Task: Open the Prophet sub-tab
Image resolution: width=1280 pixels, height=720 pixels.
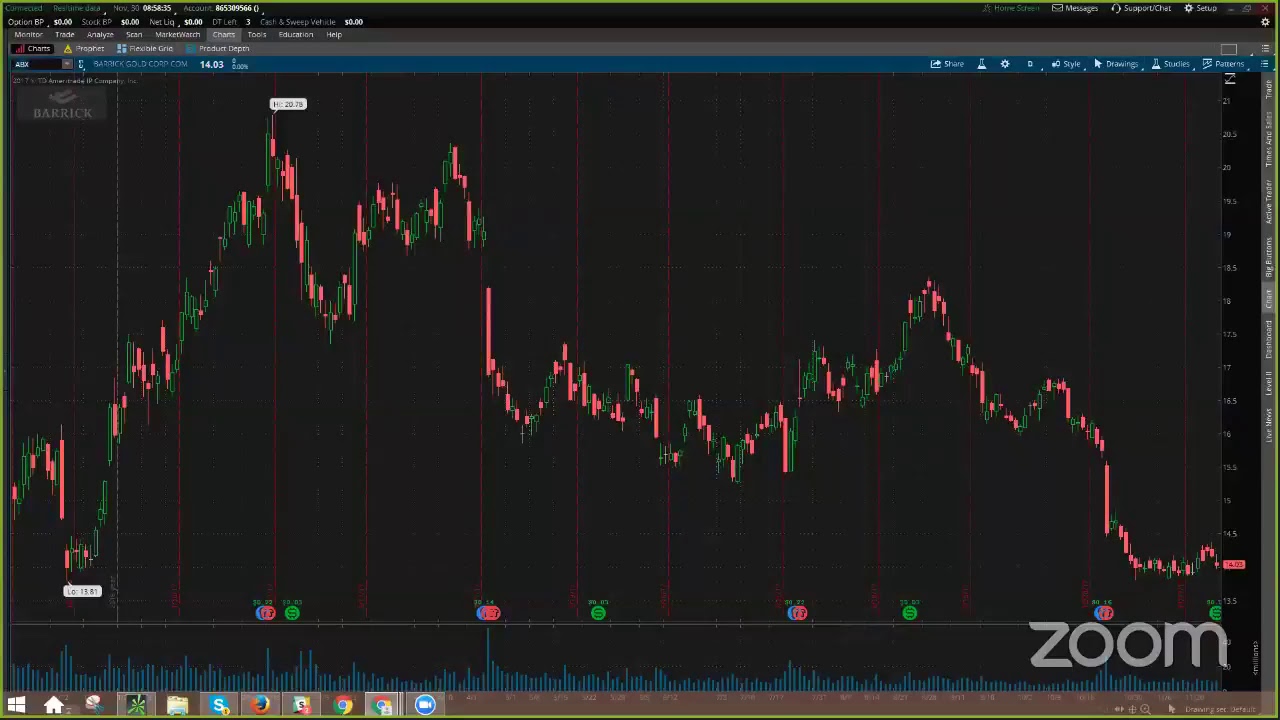Action: click(x=84, y=48)
